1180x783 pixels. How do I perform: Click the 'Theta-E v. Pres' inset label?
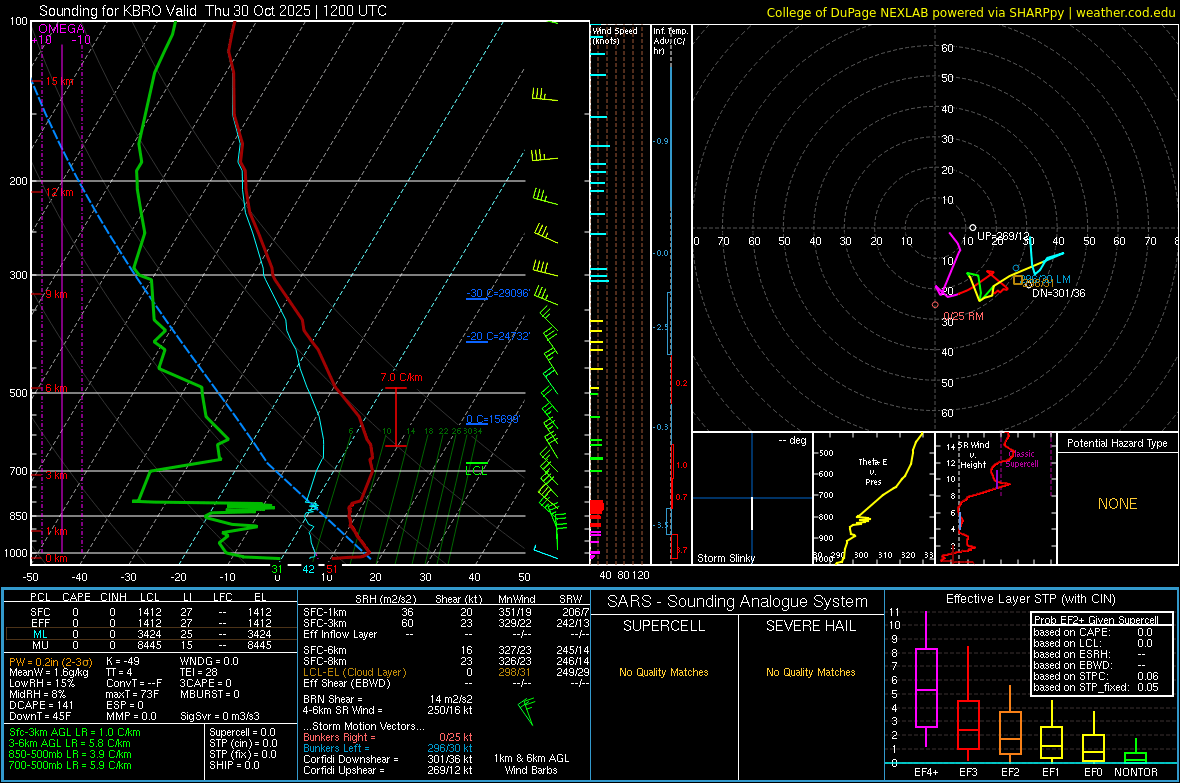pyautogui.click(x=873, y=471)
